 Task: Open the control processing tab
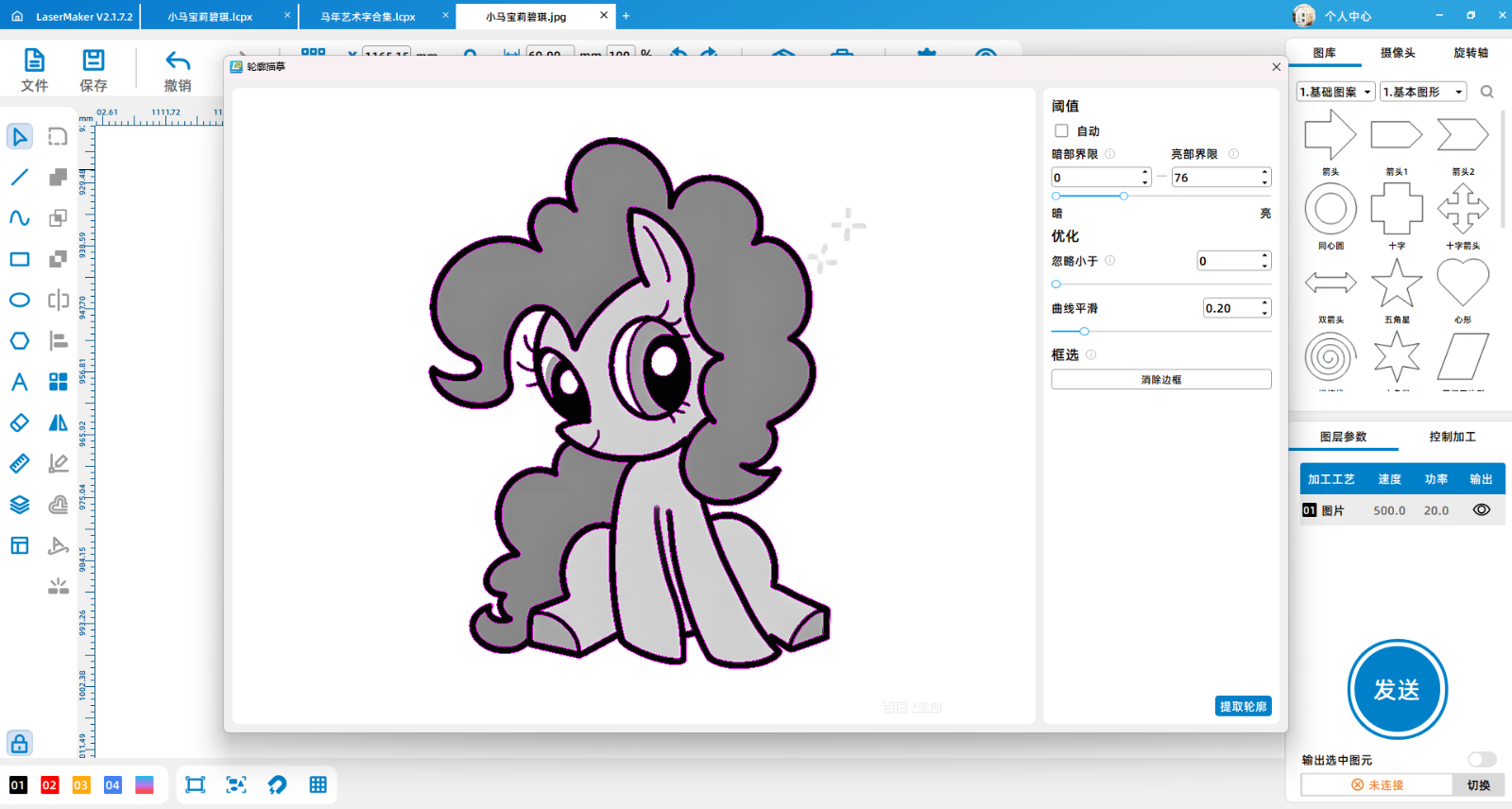[1452, 437]
